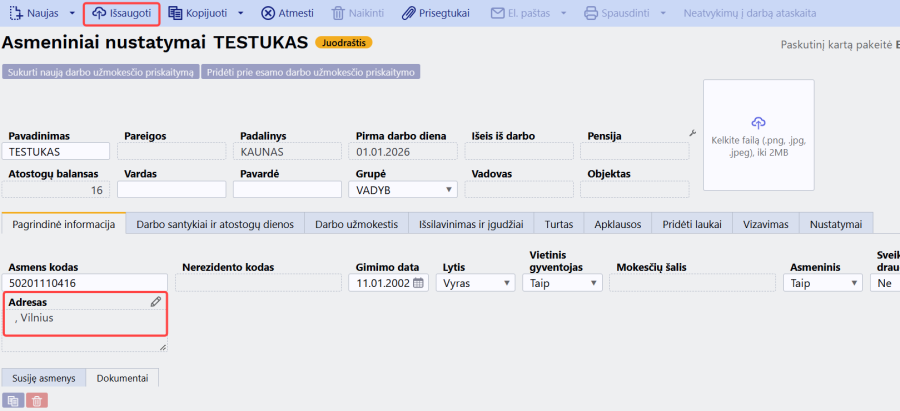This screenshot has height=411, width=900.
Task: Click the Mokesčių šalis field
Action: click(x=692, y=283)
